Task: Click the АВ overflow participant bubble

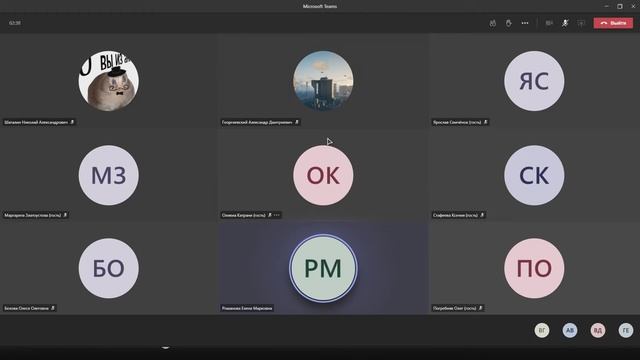Action: pyautogui.click(x=570, y=330)
